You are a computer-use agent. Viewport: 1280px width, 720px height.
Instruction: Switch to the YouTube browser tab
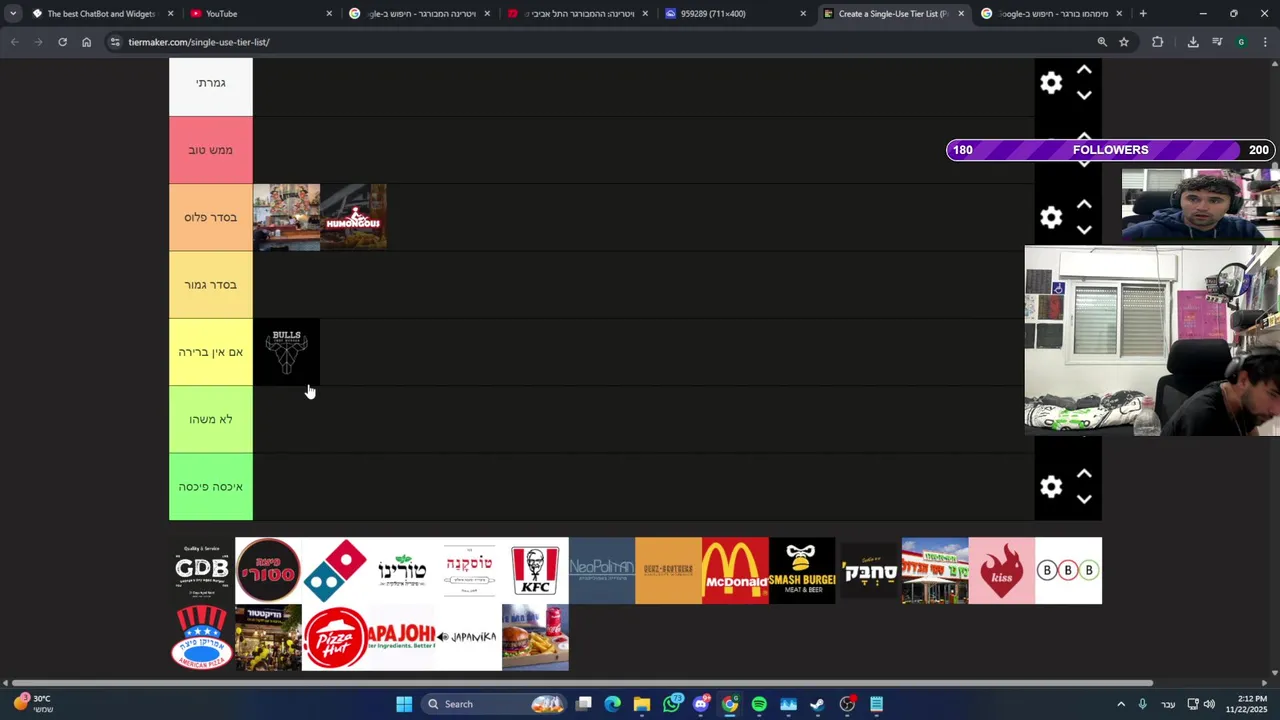[258, 14]
